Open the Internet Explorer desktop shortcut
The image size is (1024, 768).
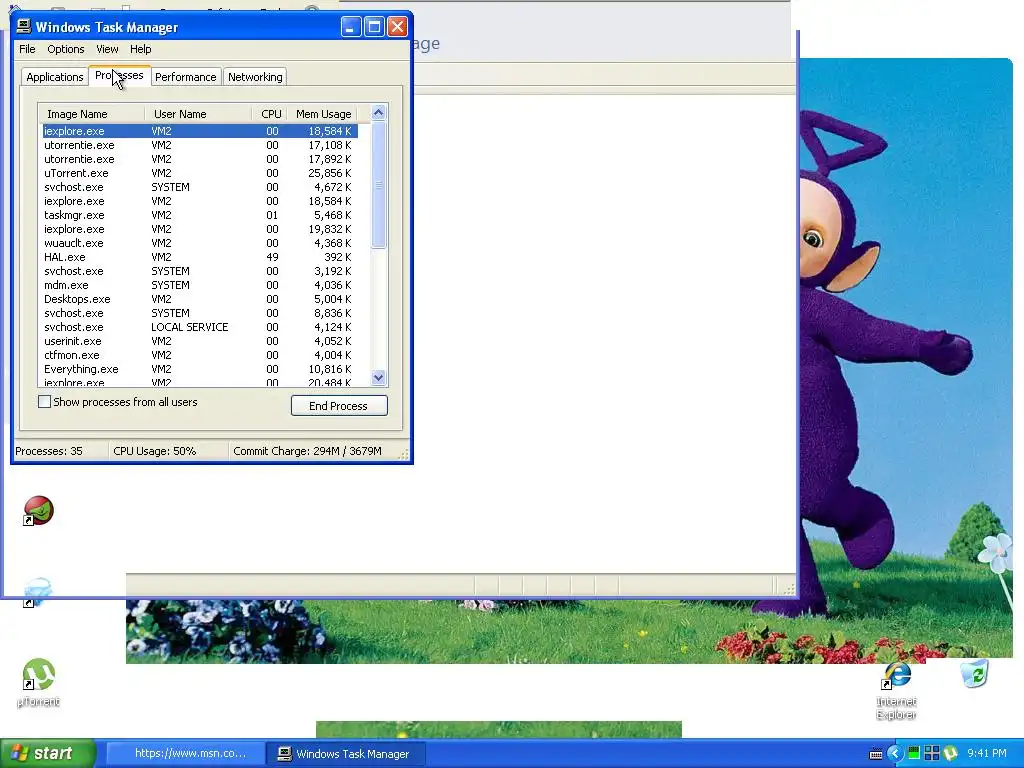click(x=896, y=690)
